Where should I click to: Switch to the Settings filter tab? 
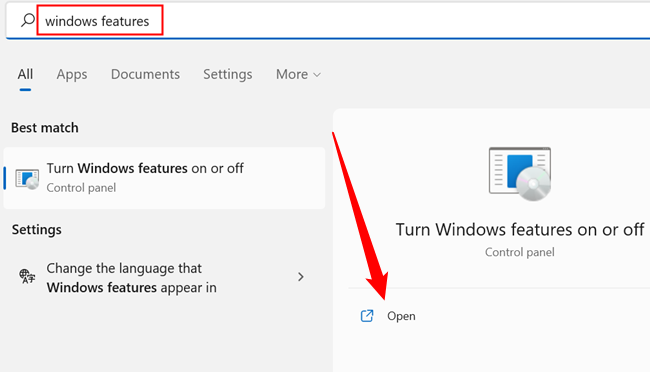point(228,74)
